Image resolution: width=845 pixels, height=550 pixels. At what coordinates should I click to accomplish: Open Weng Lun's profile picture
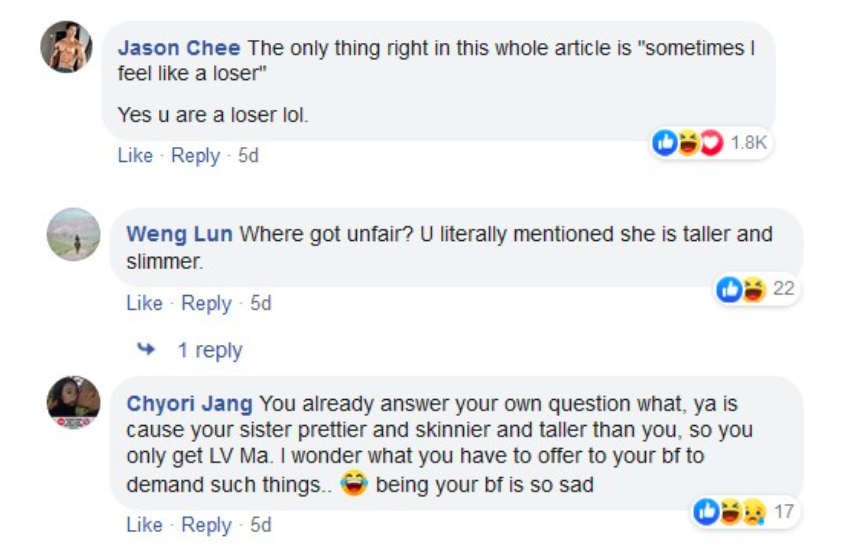[x=74, y=234]
